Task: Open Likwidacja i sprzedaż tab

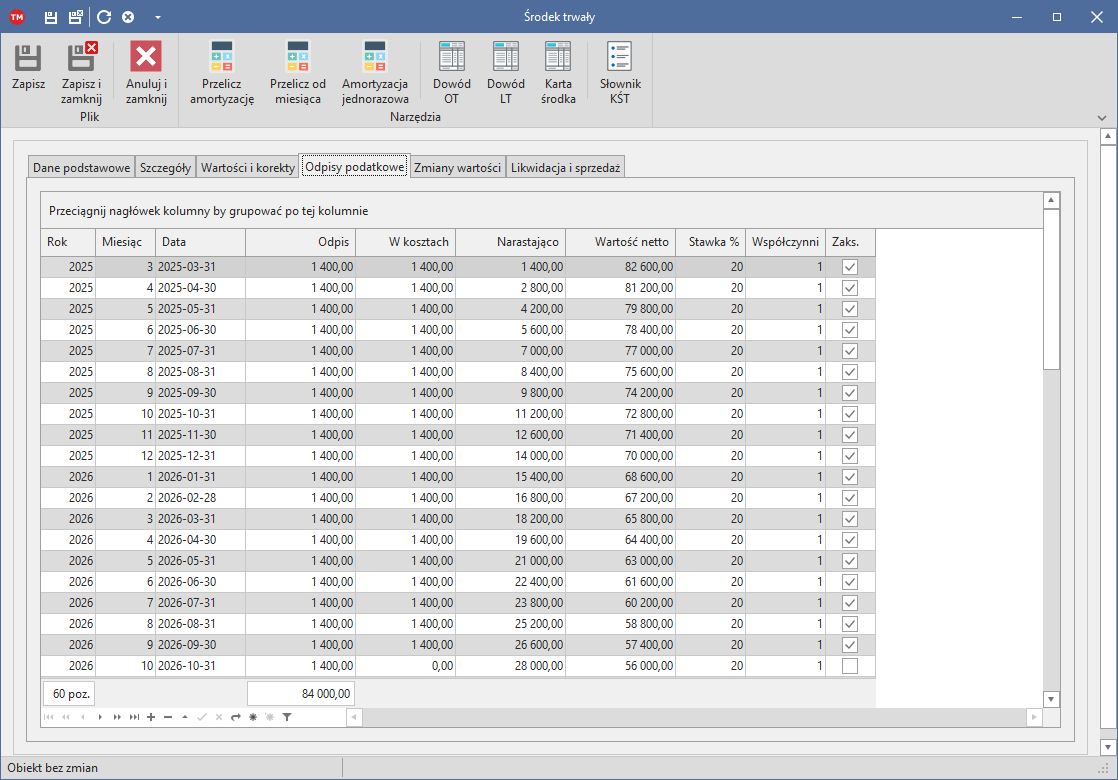Action: point(565,168)
